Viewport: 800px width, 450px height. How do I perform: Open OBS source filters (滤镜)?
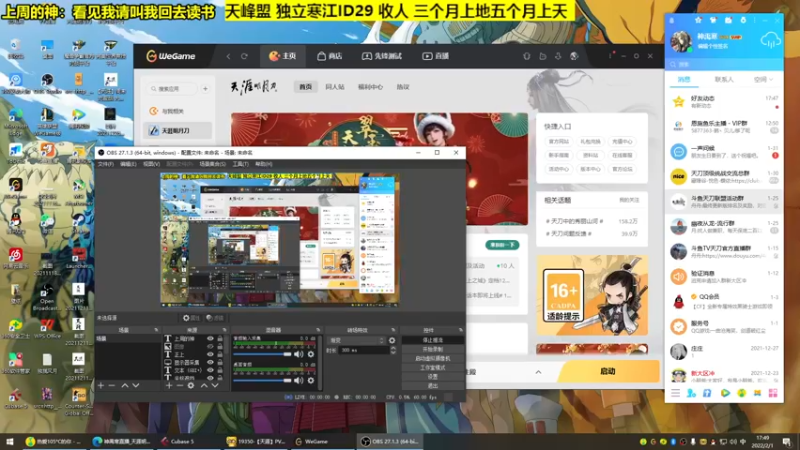pos(215,318)
